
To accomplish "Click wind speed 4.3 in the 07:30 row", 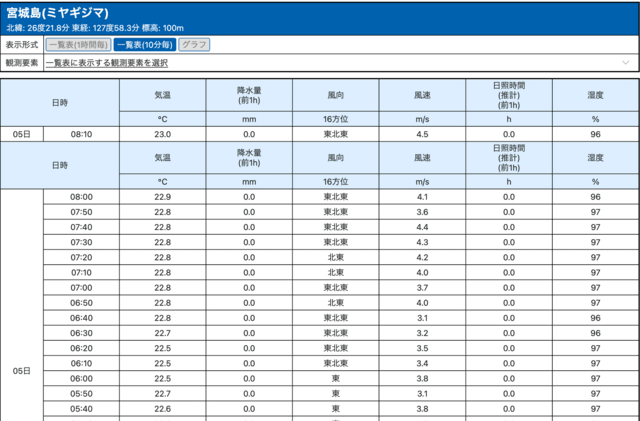I will 422,242.
